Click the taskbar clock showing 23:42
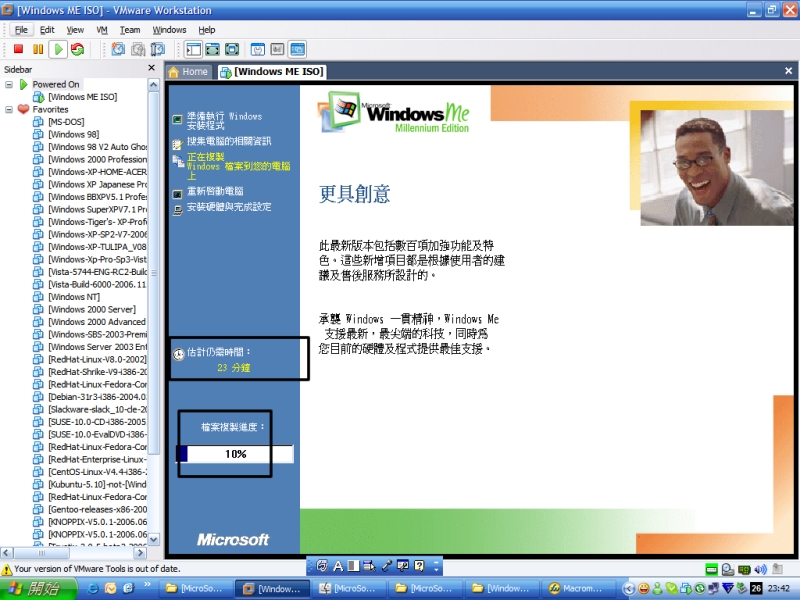The image size is (800, 600). pos(778,588)
